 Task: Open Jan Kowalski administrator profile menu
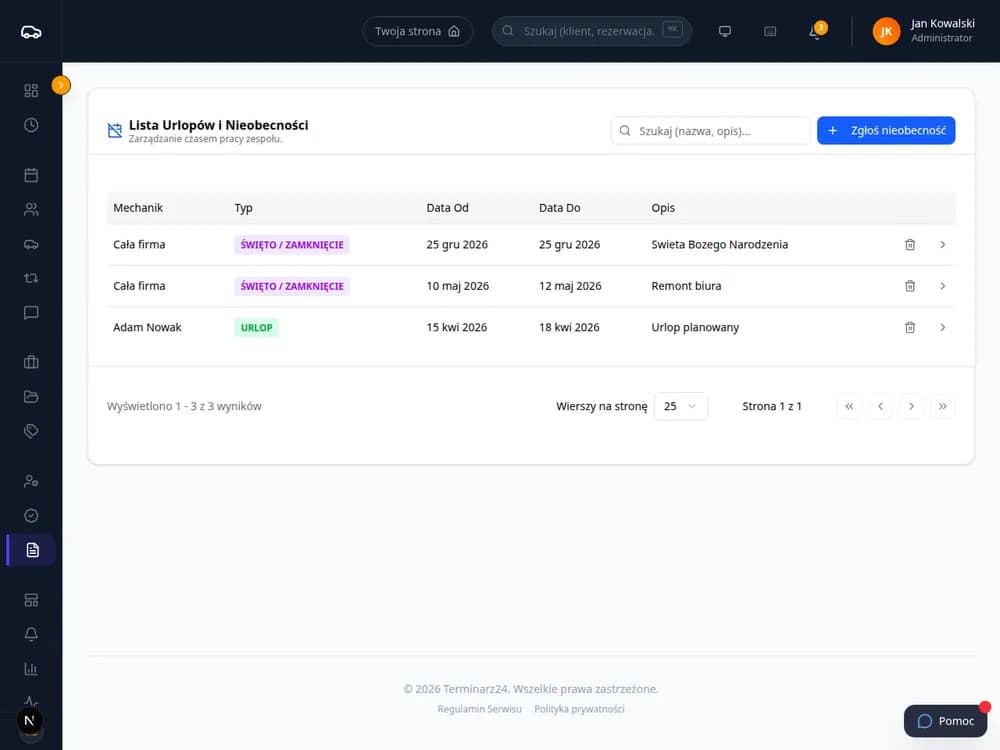(923, 31)
